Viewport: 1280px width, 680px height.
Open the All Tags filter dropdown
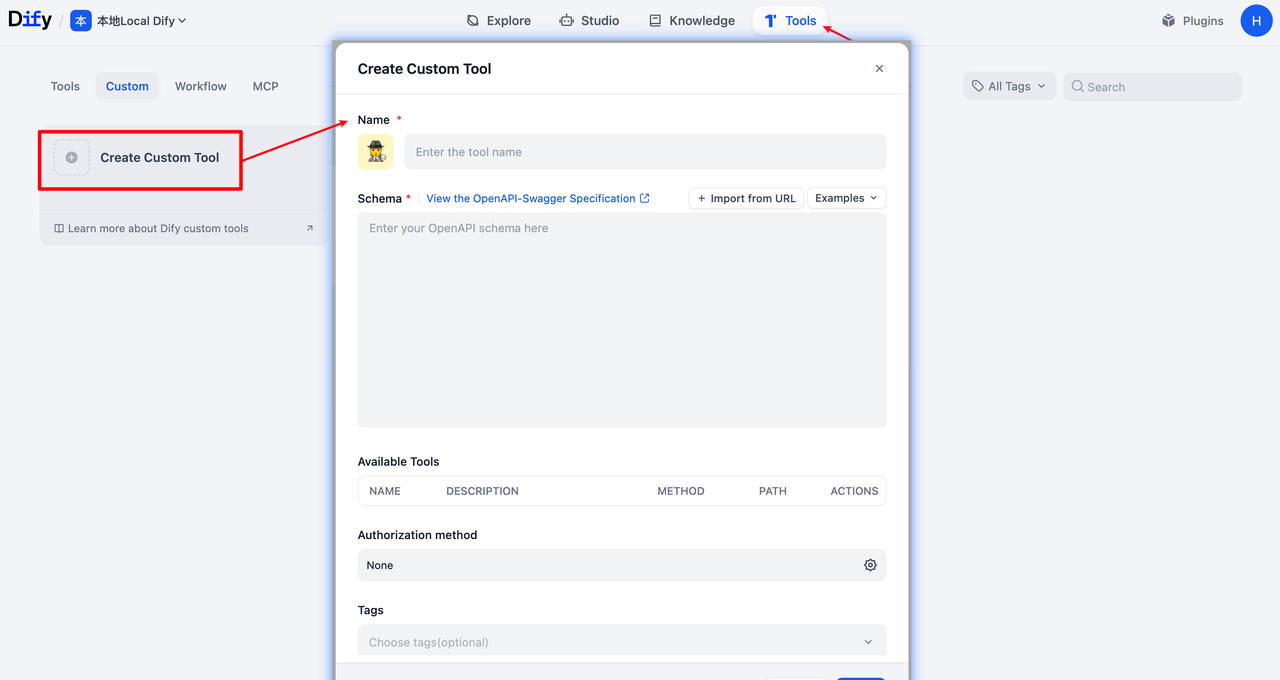[x=1009, y=86]
